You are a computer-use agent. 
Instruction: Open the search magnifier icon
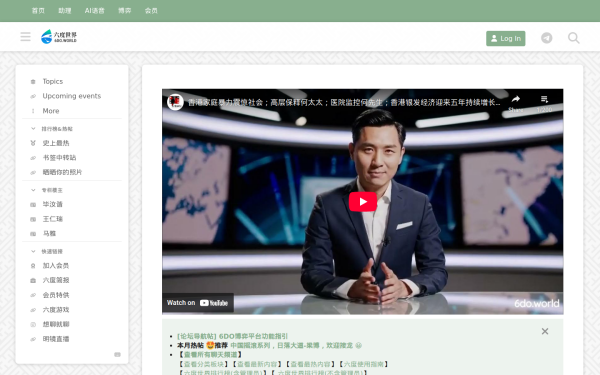[x=573, y=38]
